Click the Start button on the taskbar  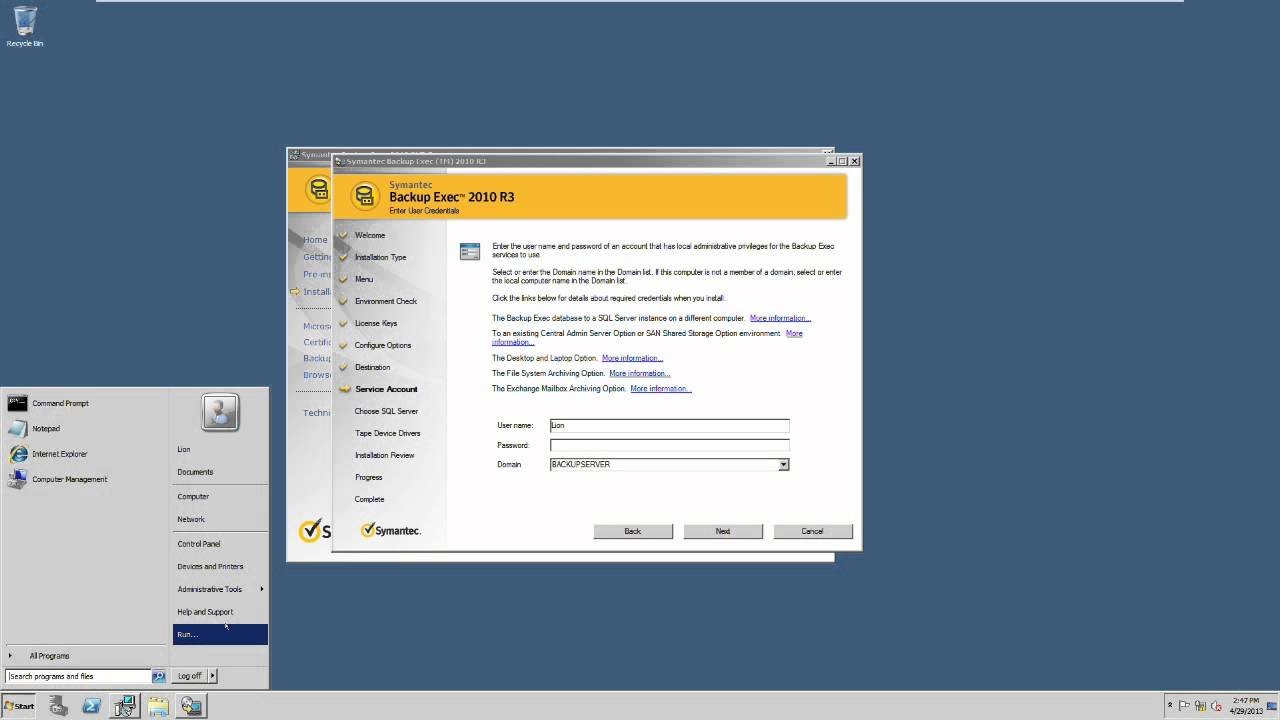tap(19, 706)
